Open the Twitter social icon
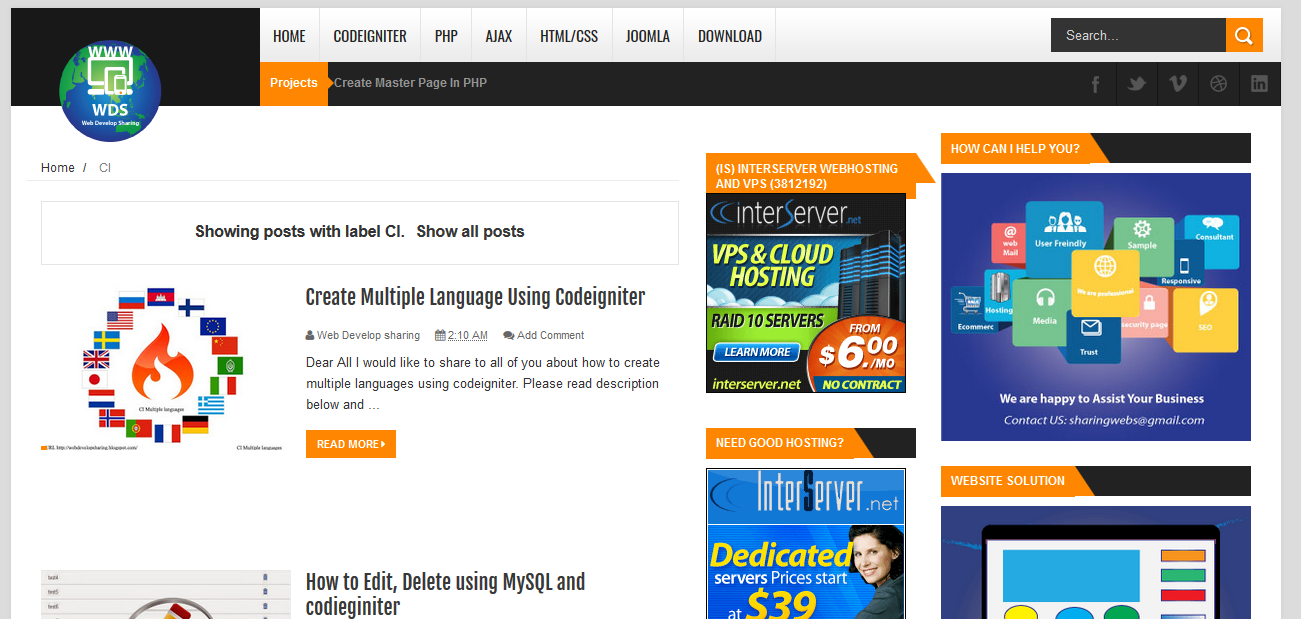 pyautogui.click(x=1136, y=84)
